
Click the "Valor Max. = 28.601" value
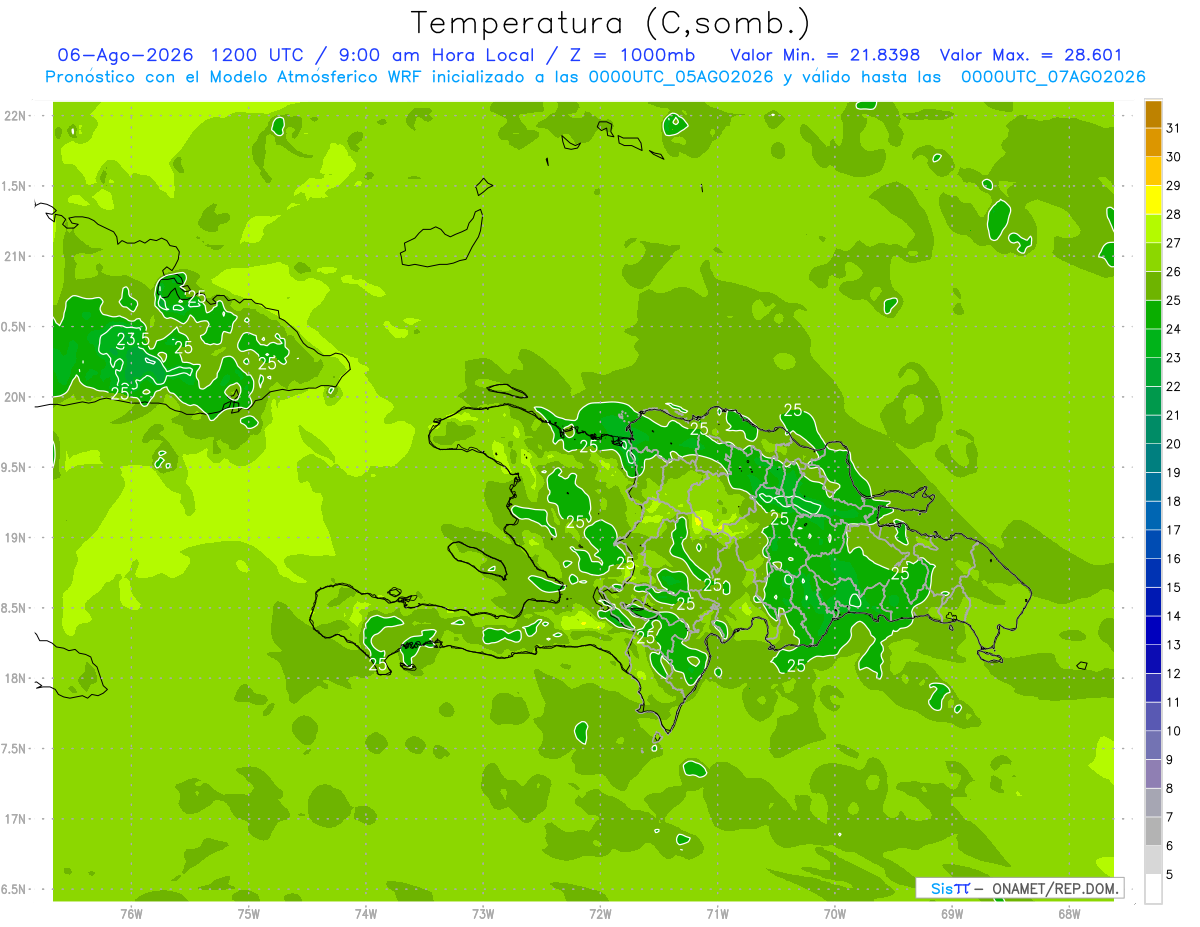[x=1030, y=55]
